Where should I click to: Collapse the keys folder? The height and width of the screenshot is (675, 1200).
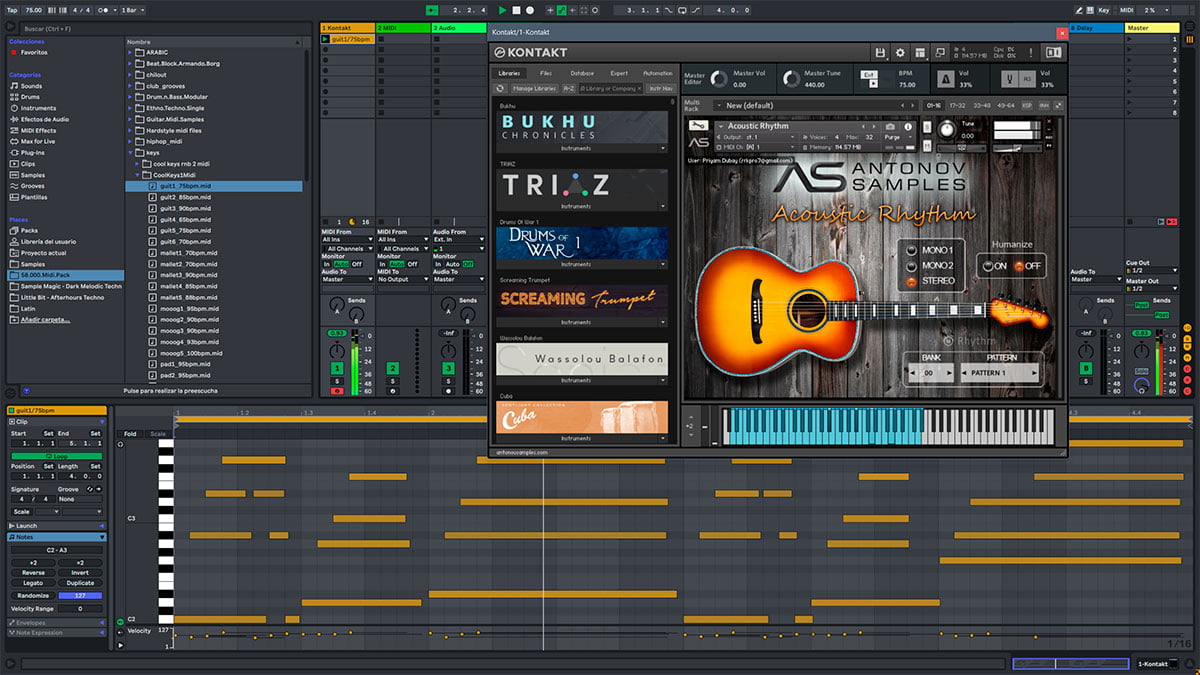click(x=131, y=153)
